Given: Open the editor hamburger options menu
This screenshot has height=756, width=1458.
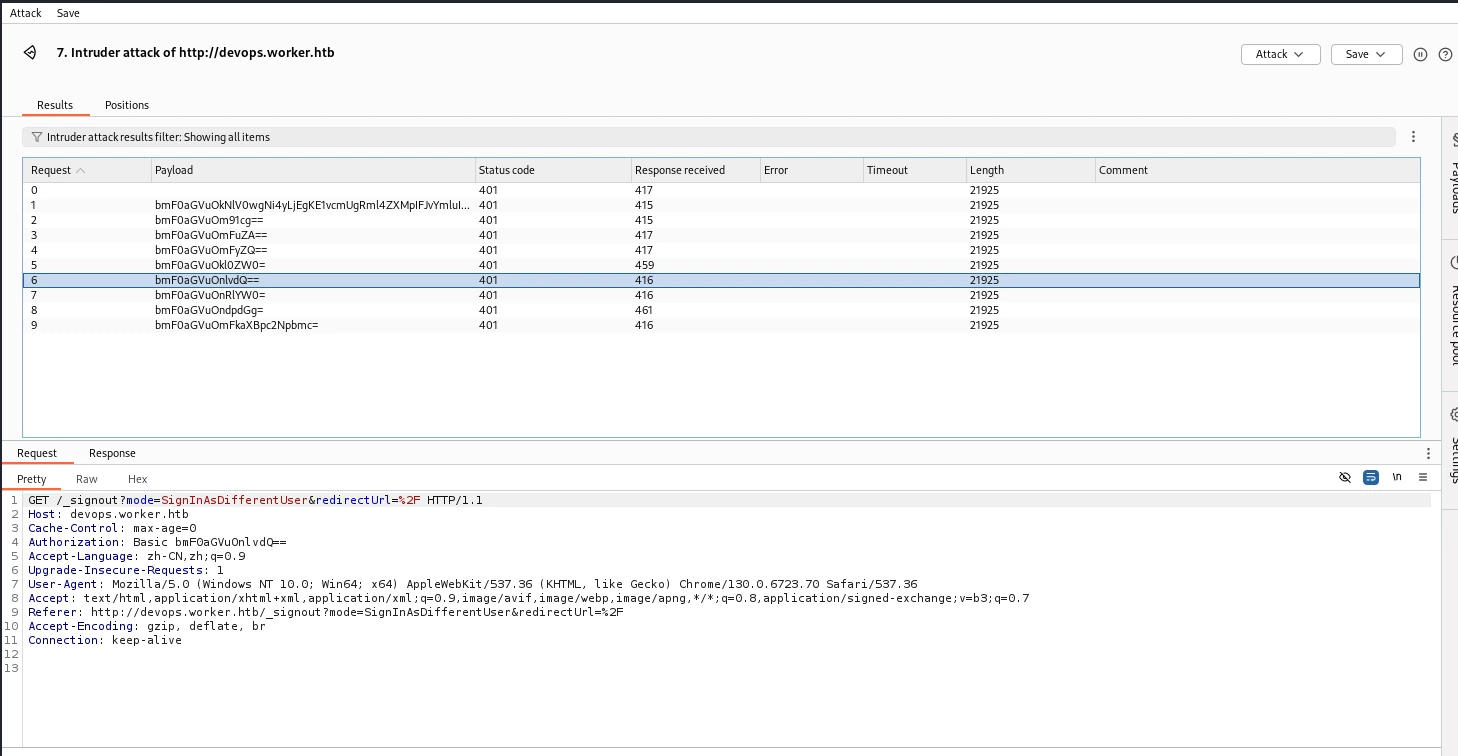Looking at the screenshot, I should tap(1422, 478).
